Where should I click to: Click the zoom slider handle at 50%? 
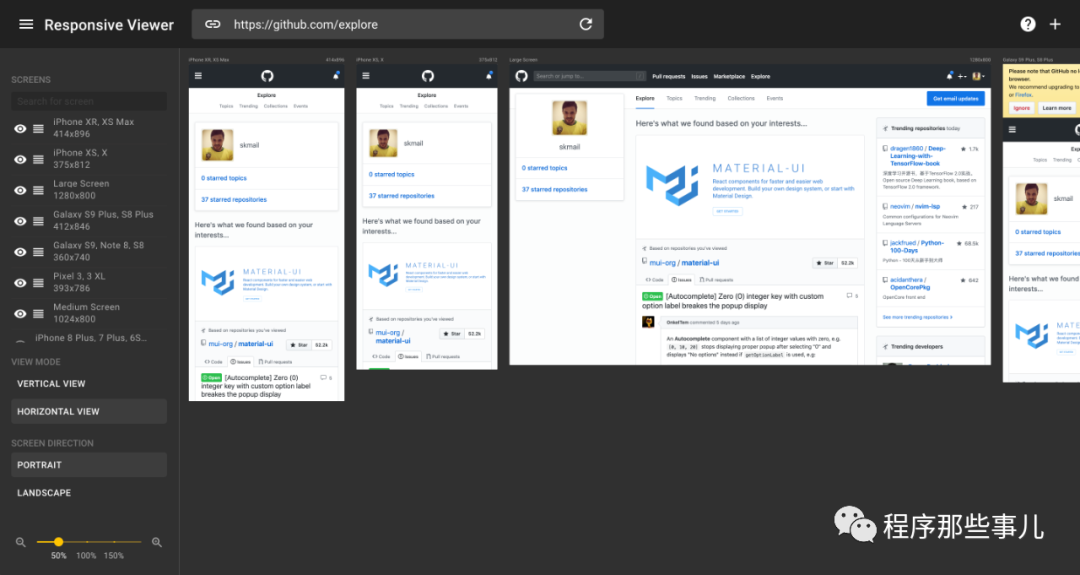pos(59,542)
